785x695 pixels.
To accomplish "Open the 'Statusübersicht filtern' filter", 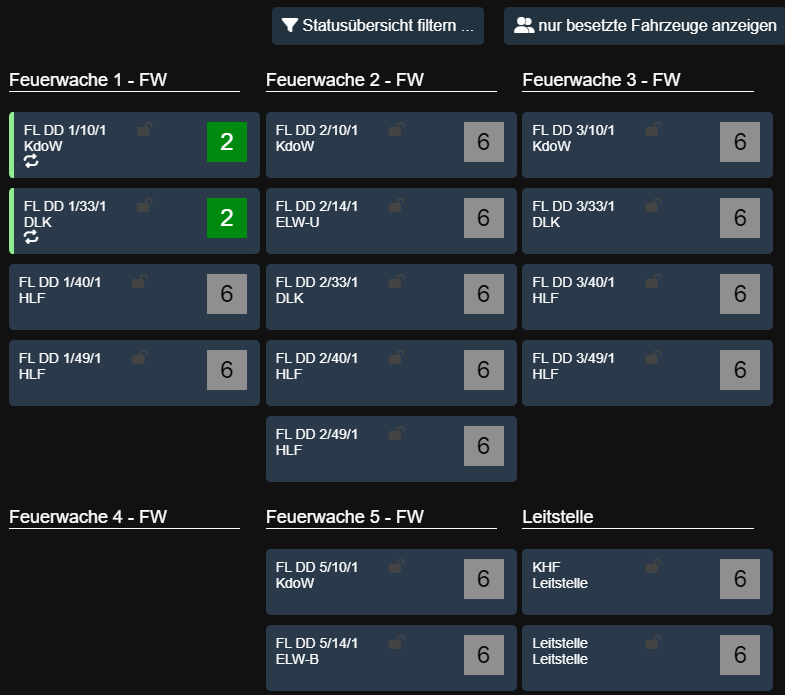I will click(378, 26).
